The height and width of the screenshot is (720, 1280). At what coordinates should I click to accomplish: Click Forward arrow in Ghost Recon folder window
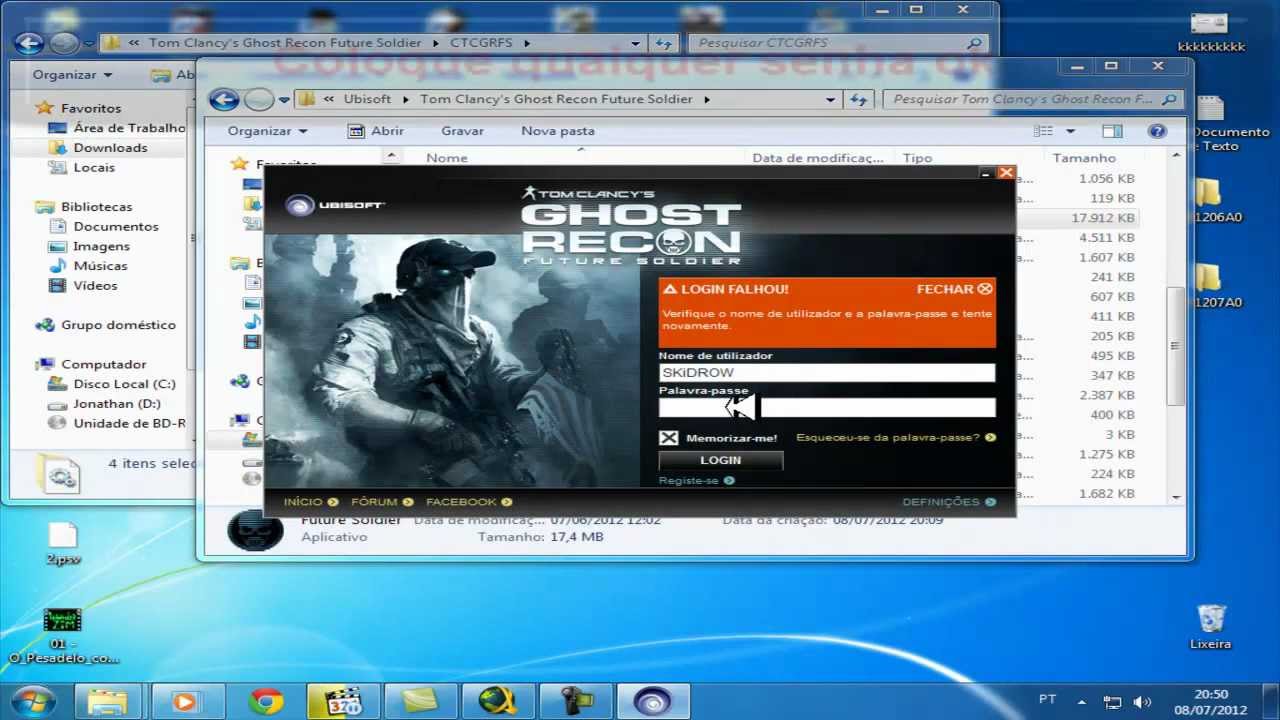259,99
